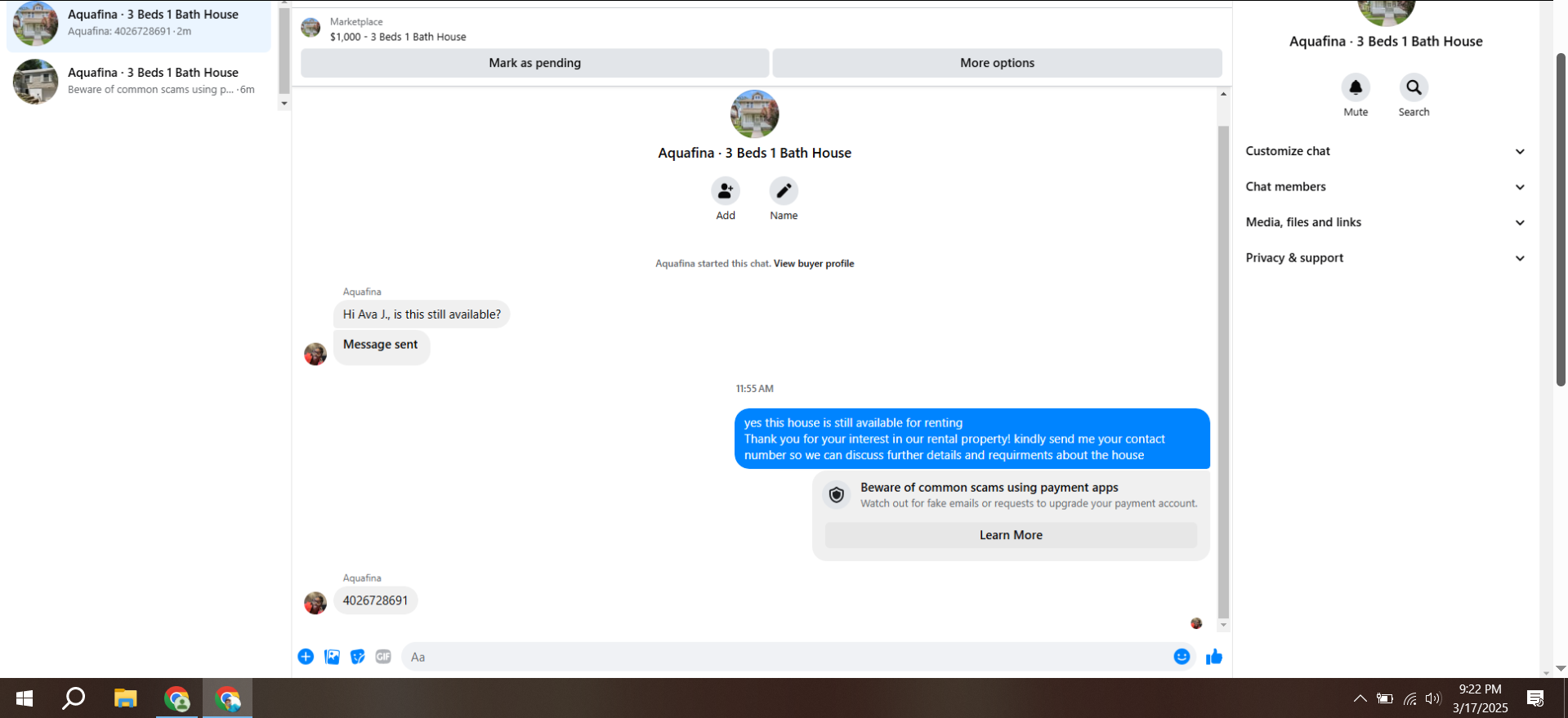This screenshot has width=1568, height=718.
Task: Click the small seen-receipt avatar
Action: point(1196,623)
